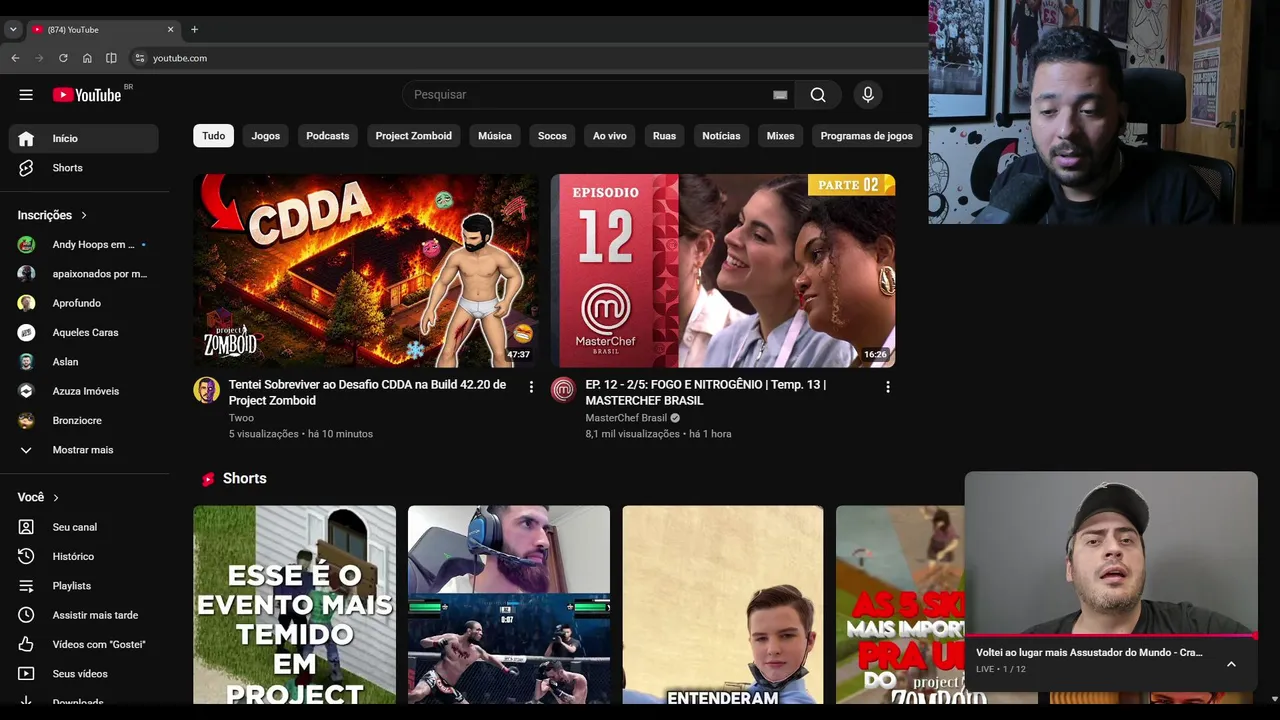Select the Música filter chip
The width and height of the screenshot is (1280, 720).
coord(495,136)
